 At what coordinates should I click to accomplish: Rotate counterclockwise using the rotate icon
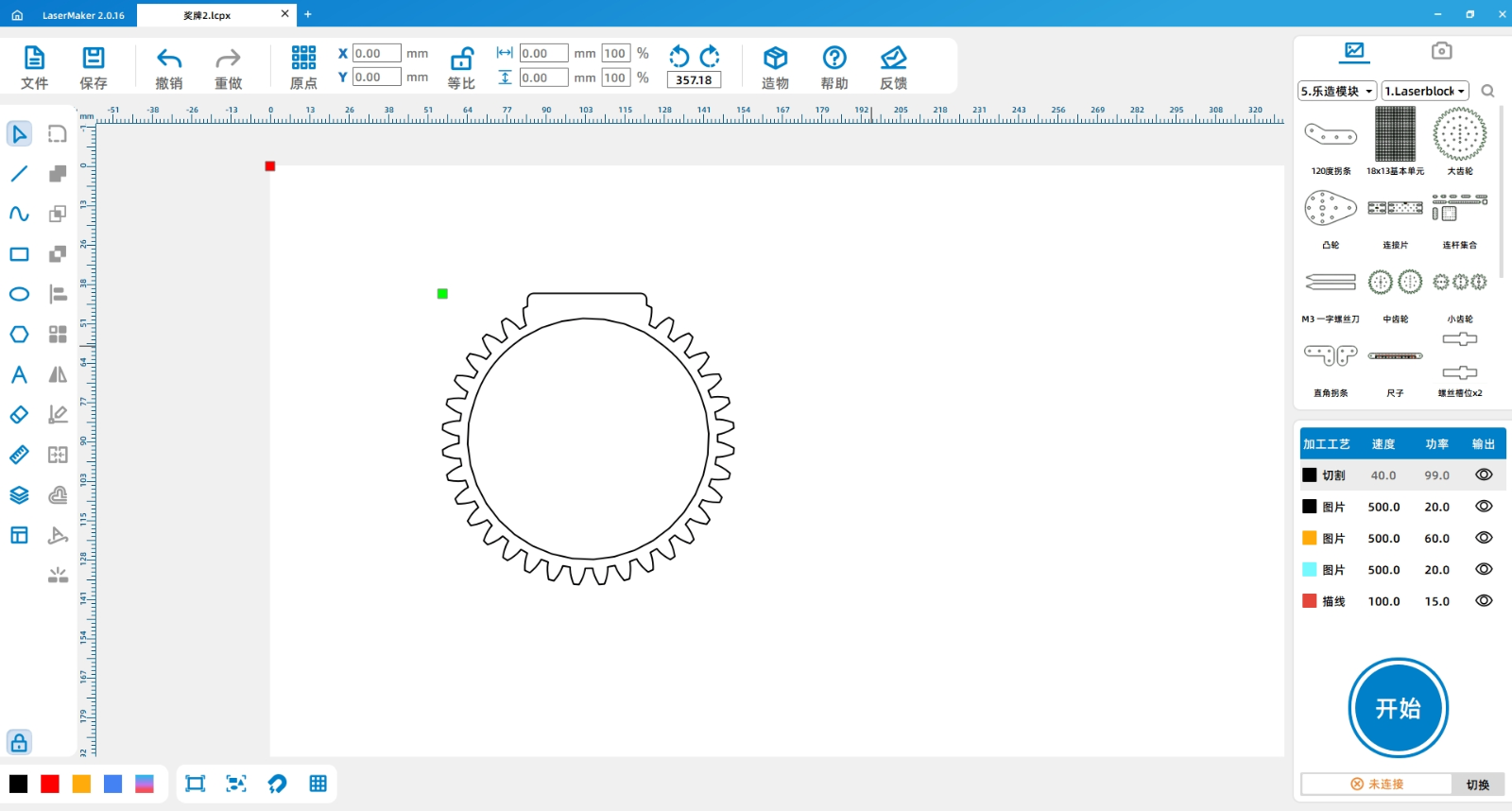[679, 56]
